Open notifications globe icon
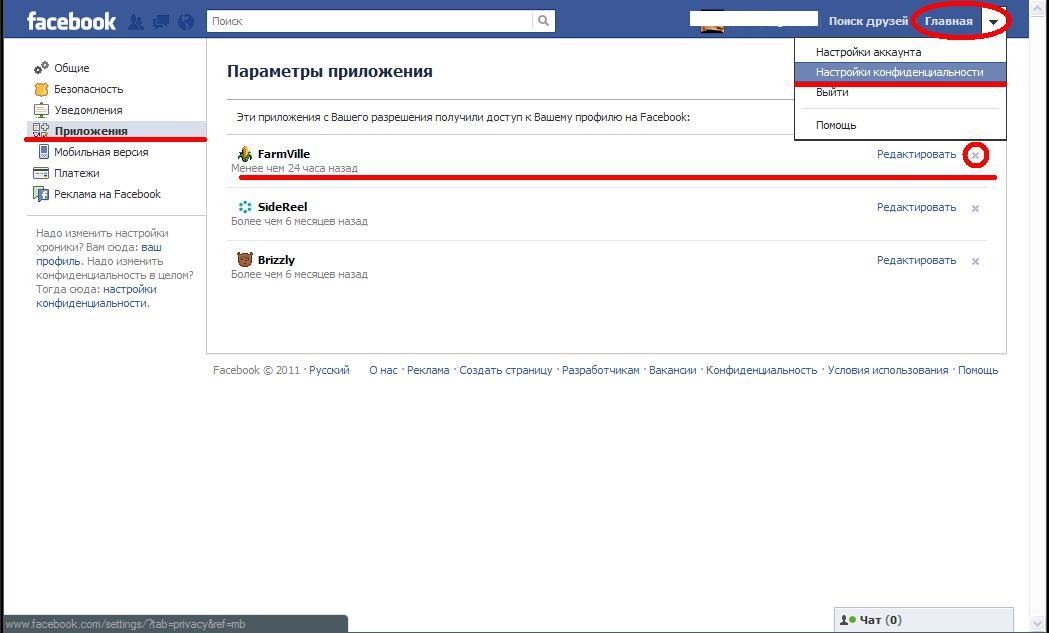Screen dimensions: 1049x633 click(186, 22)
